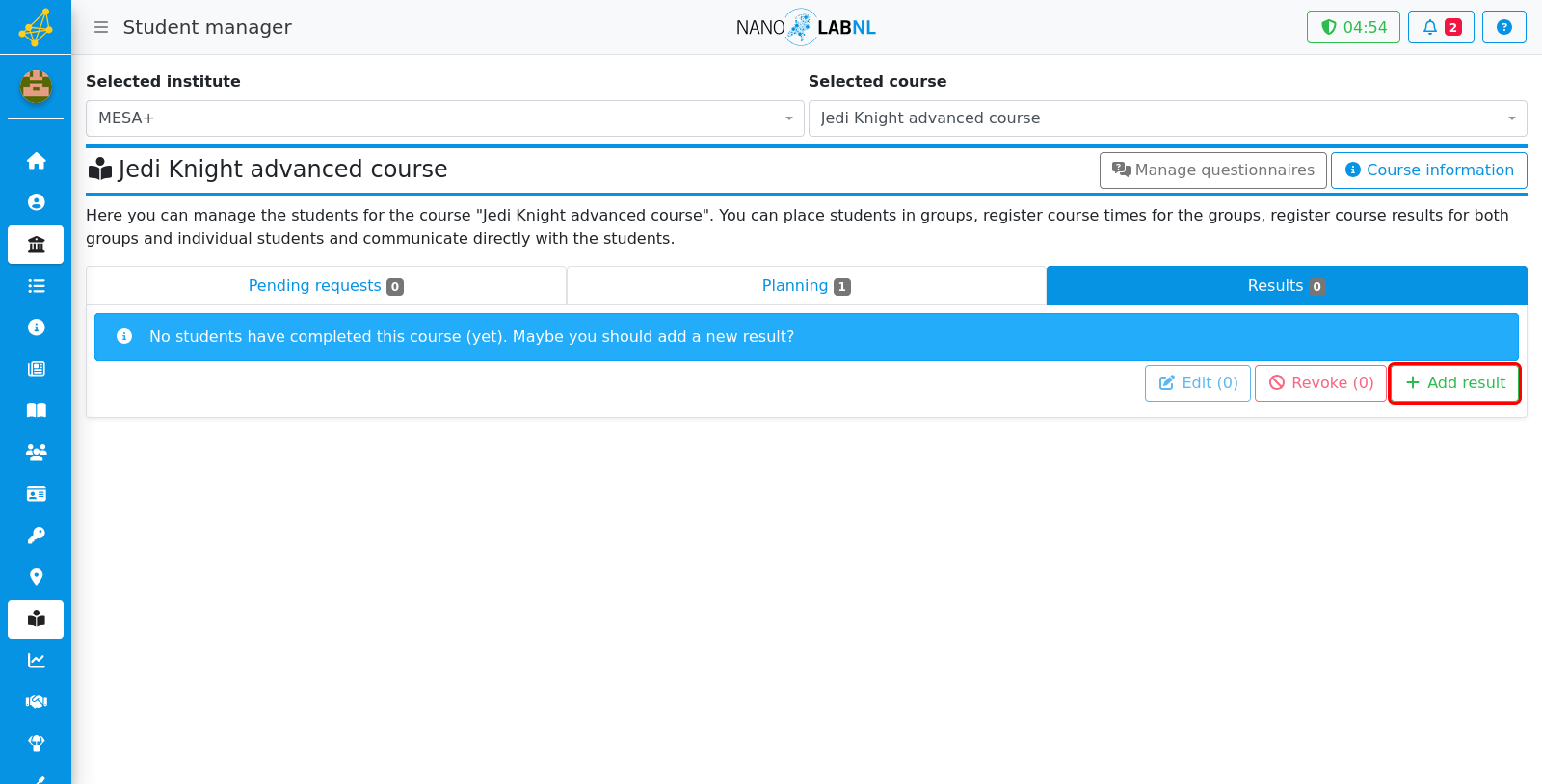Viewport: 1542px width, 784px height.
Task: Open the home page from the sidebar
Action: [36, 161]
